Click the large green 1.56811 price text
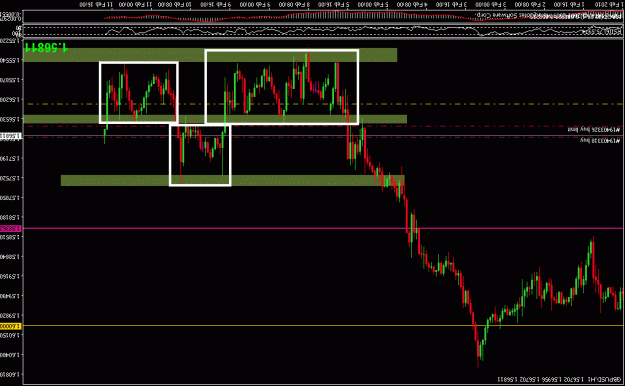 [x=46, y=47]
